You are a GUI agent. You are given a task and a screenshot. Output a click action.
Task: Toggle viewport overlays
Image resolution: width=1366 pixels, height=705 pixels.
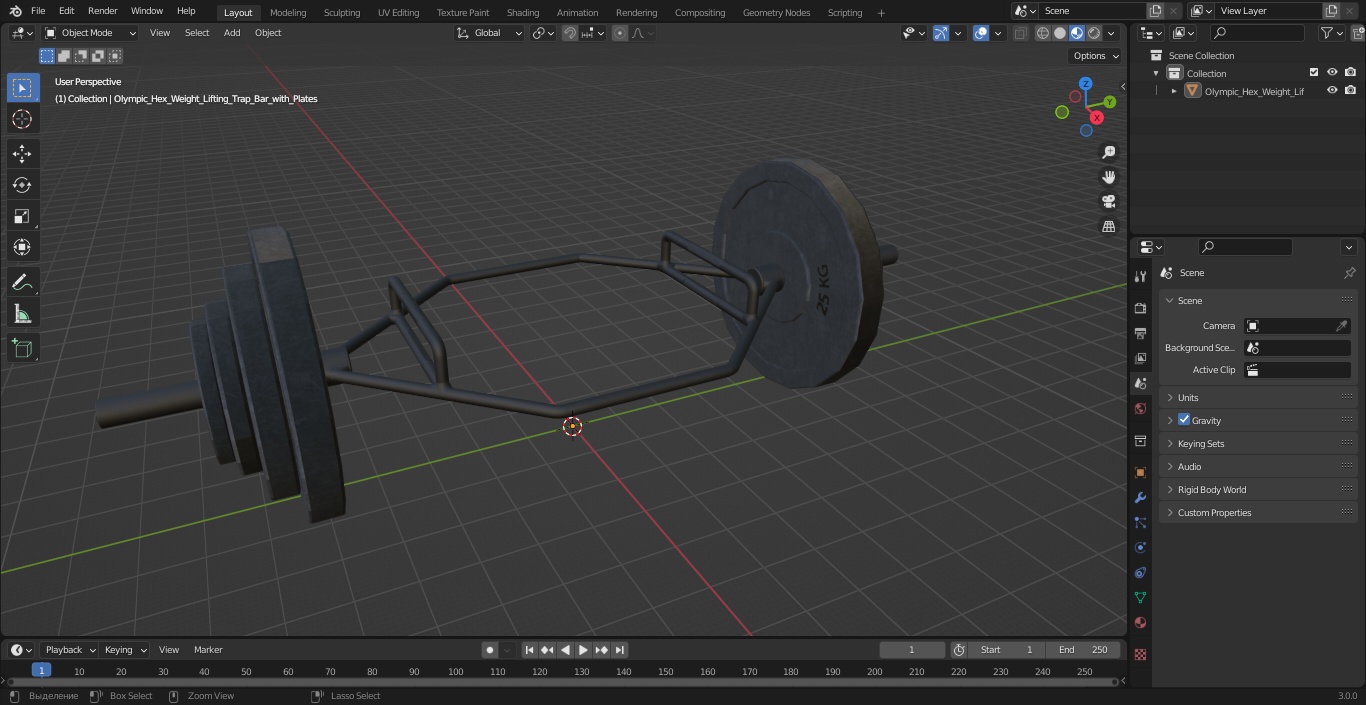[981, 33]
